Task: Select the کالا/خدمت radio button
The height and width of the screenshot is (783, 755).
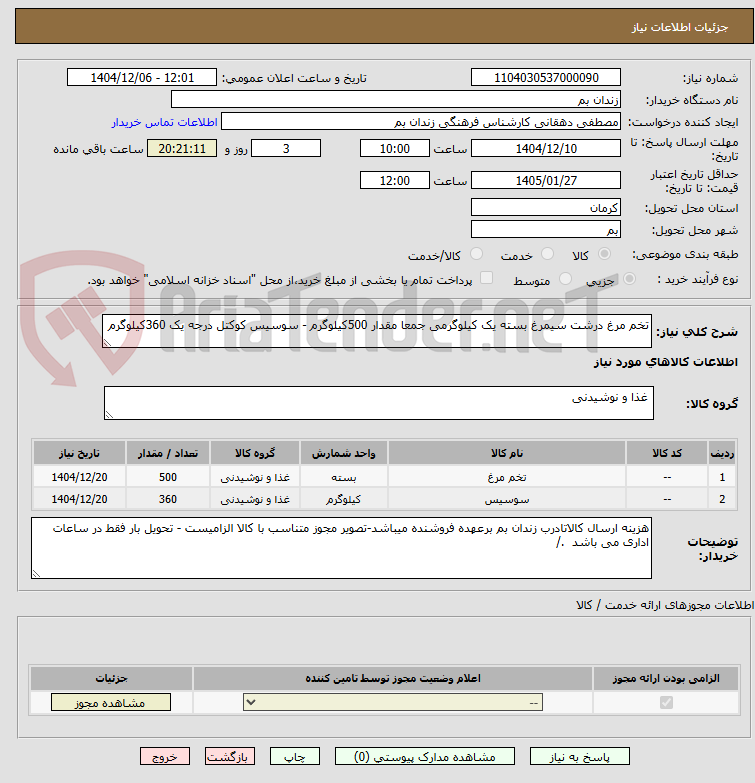Action: [x=476, y=254]
